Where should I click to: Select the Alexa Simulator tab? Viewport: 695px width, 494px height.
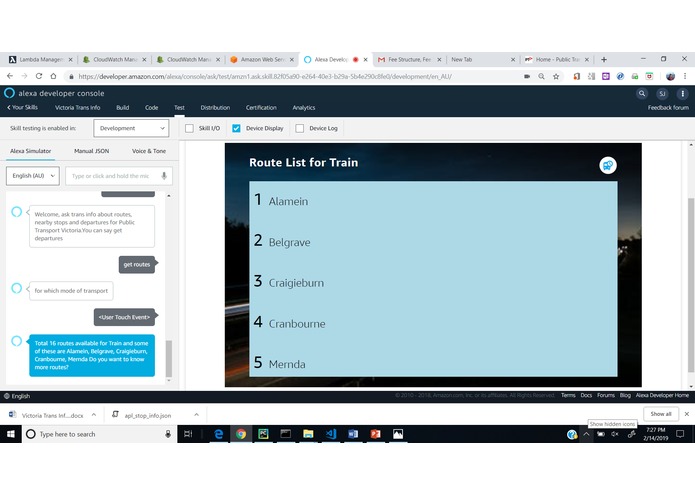click(x=31, y=151)
